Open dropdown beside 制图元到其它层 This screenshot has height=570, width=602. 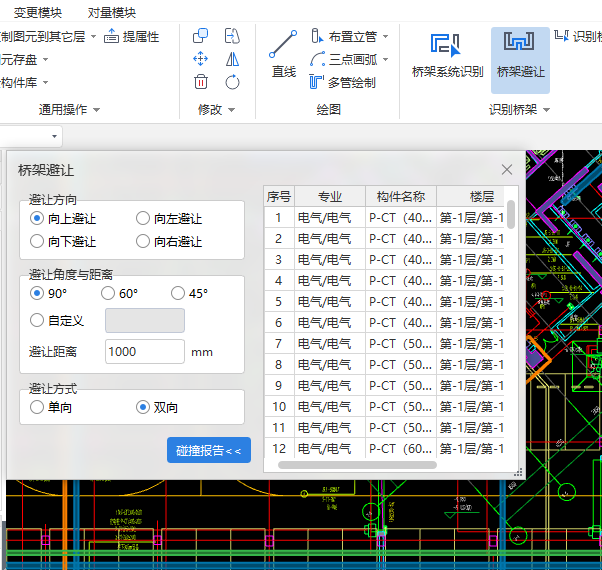(x=93, y=37)
